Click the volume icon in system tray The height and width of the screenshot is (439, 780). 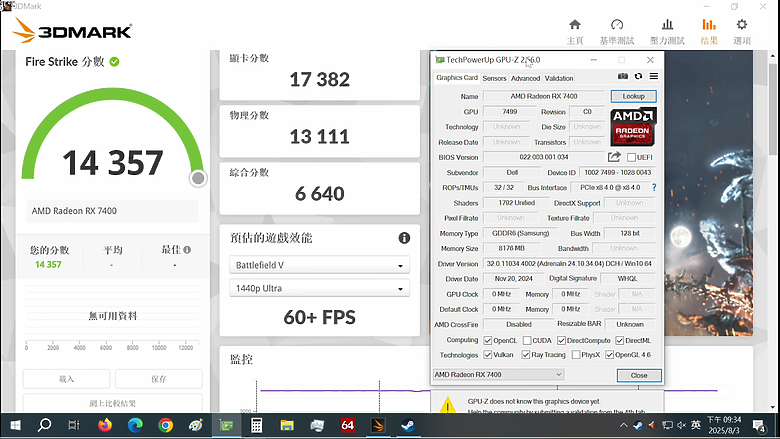[682, 425]
